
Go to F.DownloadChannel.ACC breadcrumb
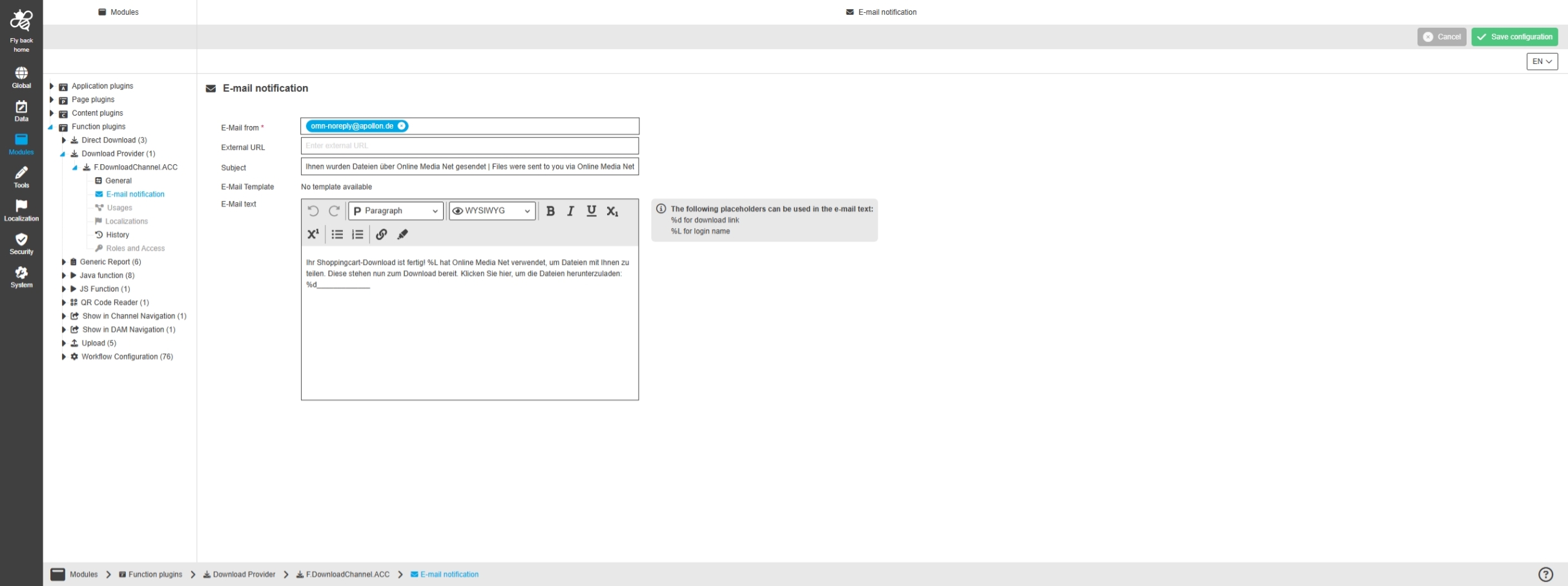[343, 574]
